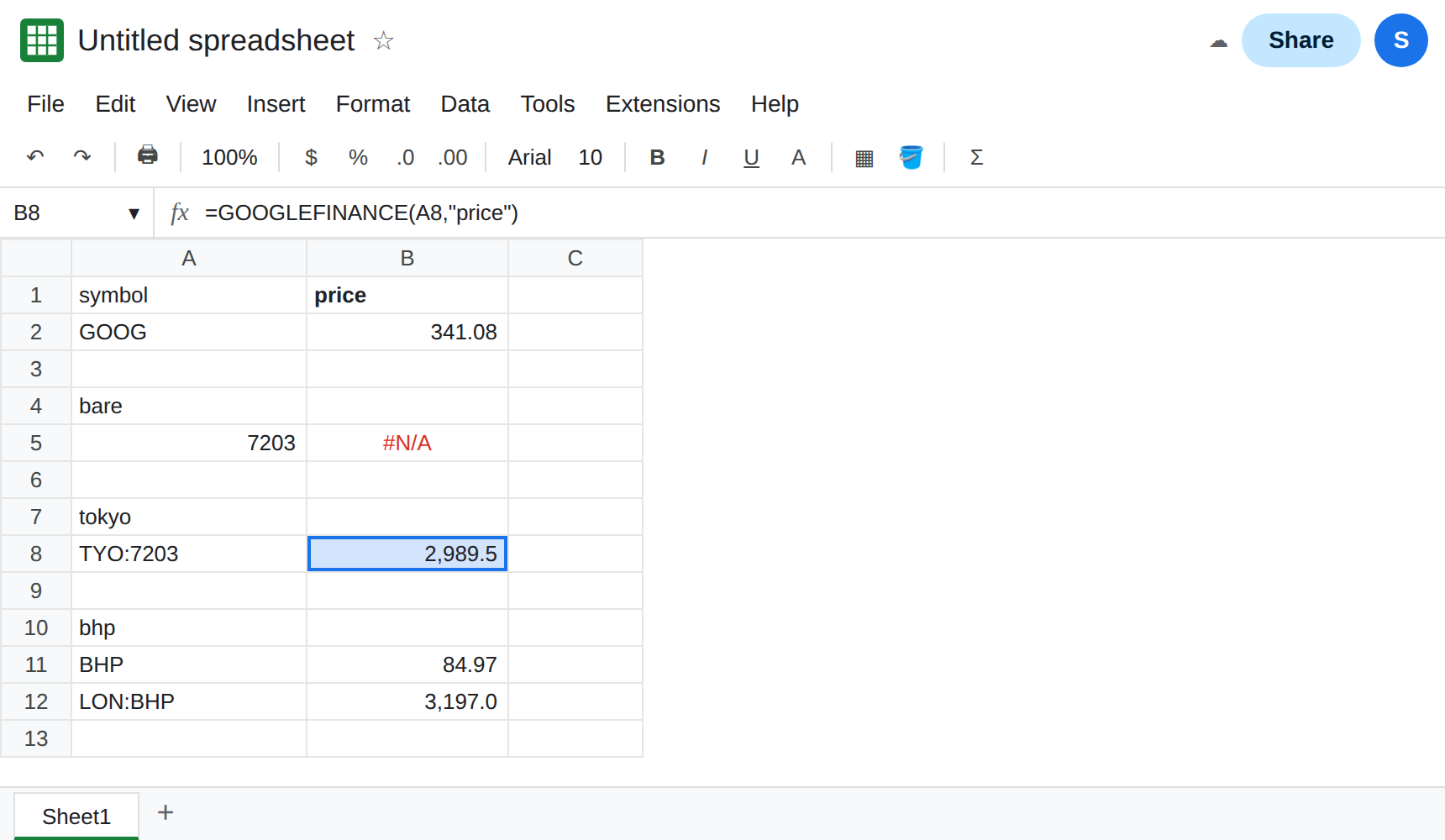Open the Extensions menu
The image size is (1445, 840).
663,103
